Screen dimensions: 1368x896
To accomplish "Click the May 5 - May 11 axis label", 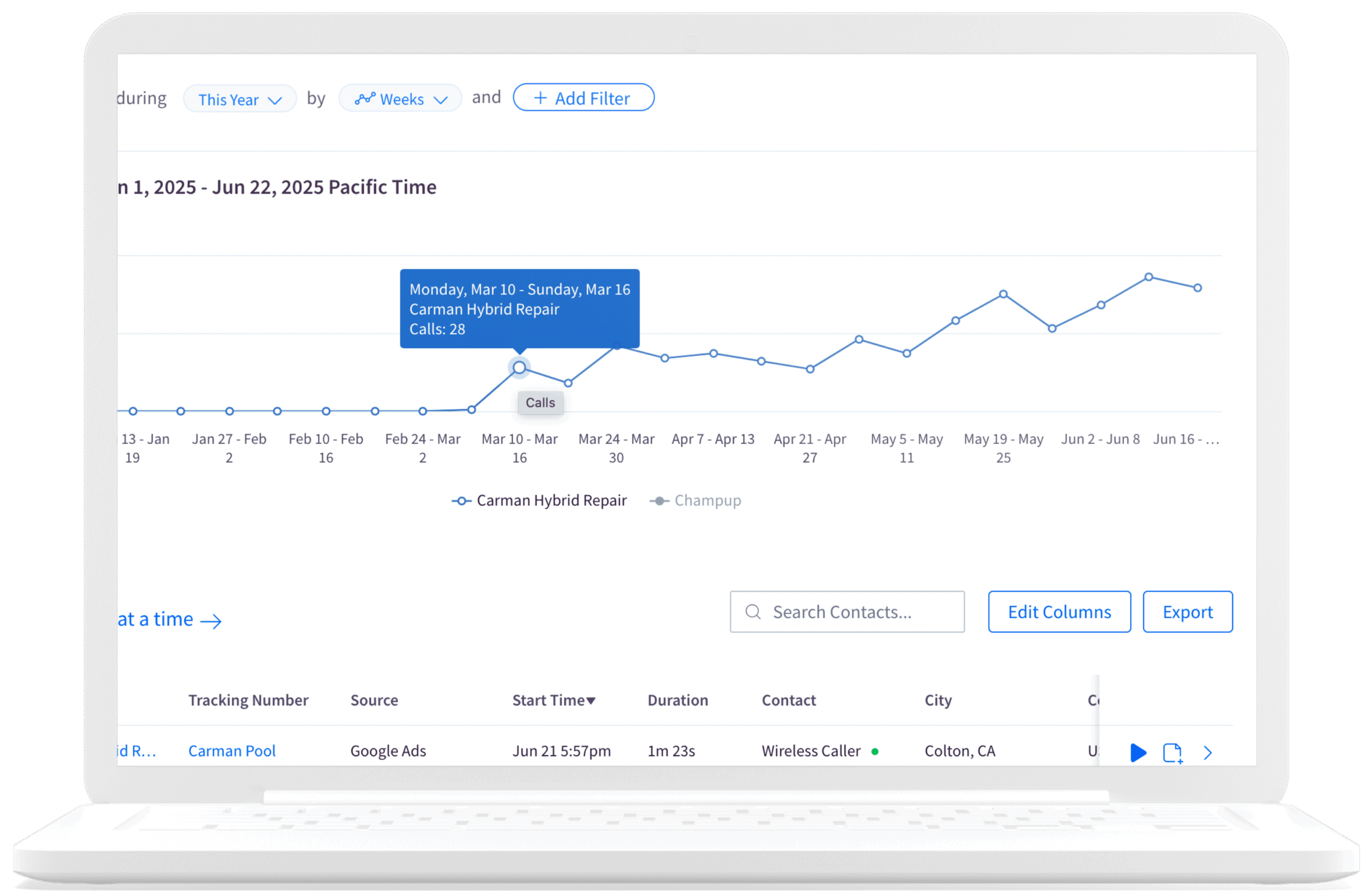I will 906,448.
